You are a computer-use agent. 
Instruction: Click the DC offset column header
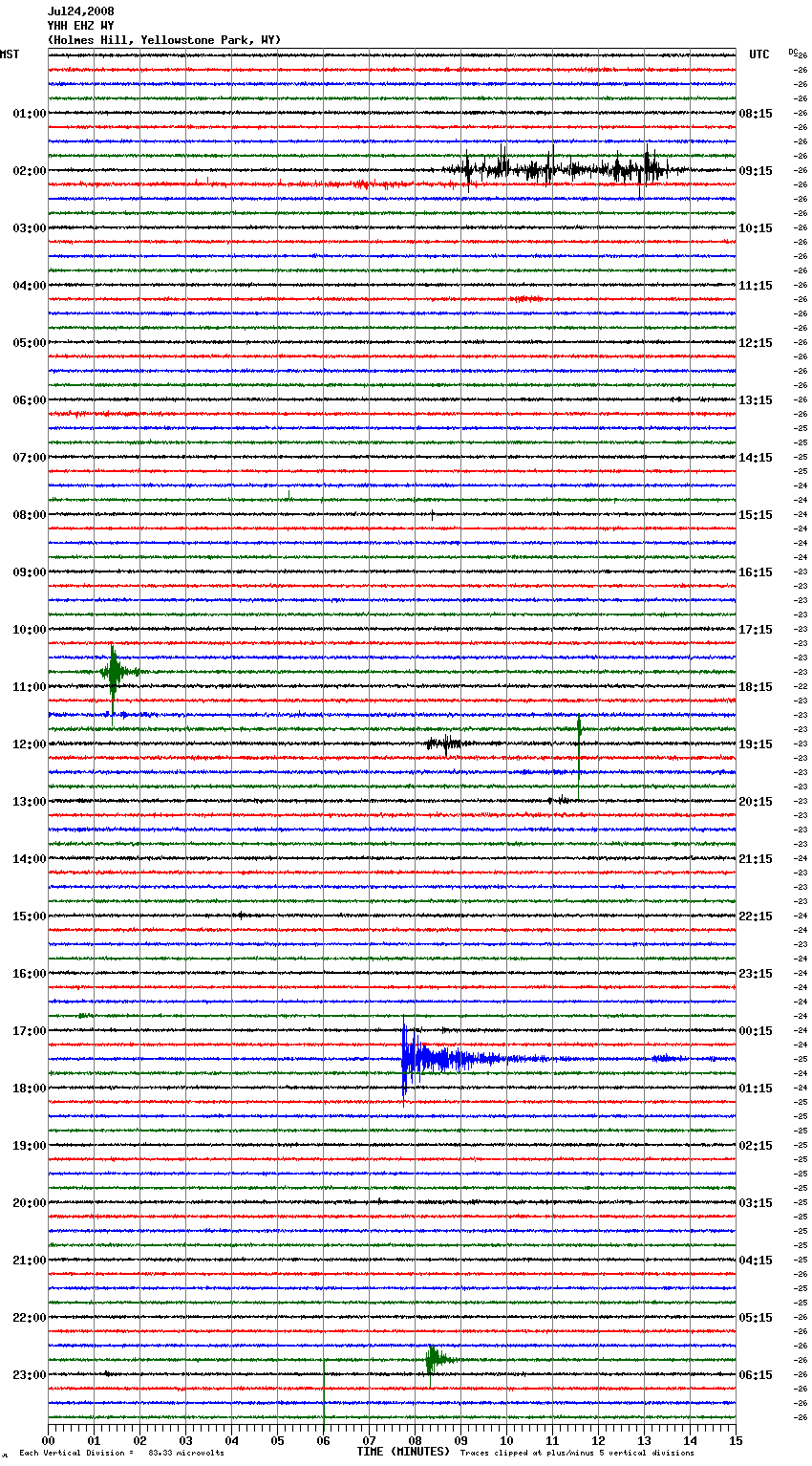coord(795,53)
